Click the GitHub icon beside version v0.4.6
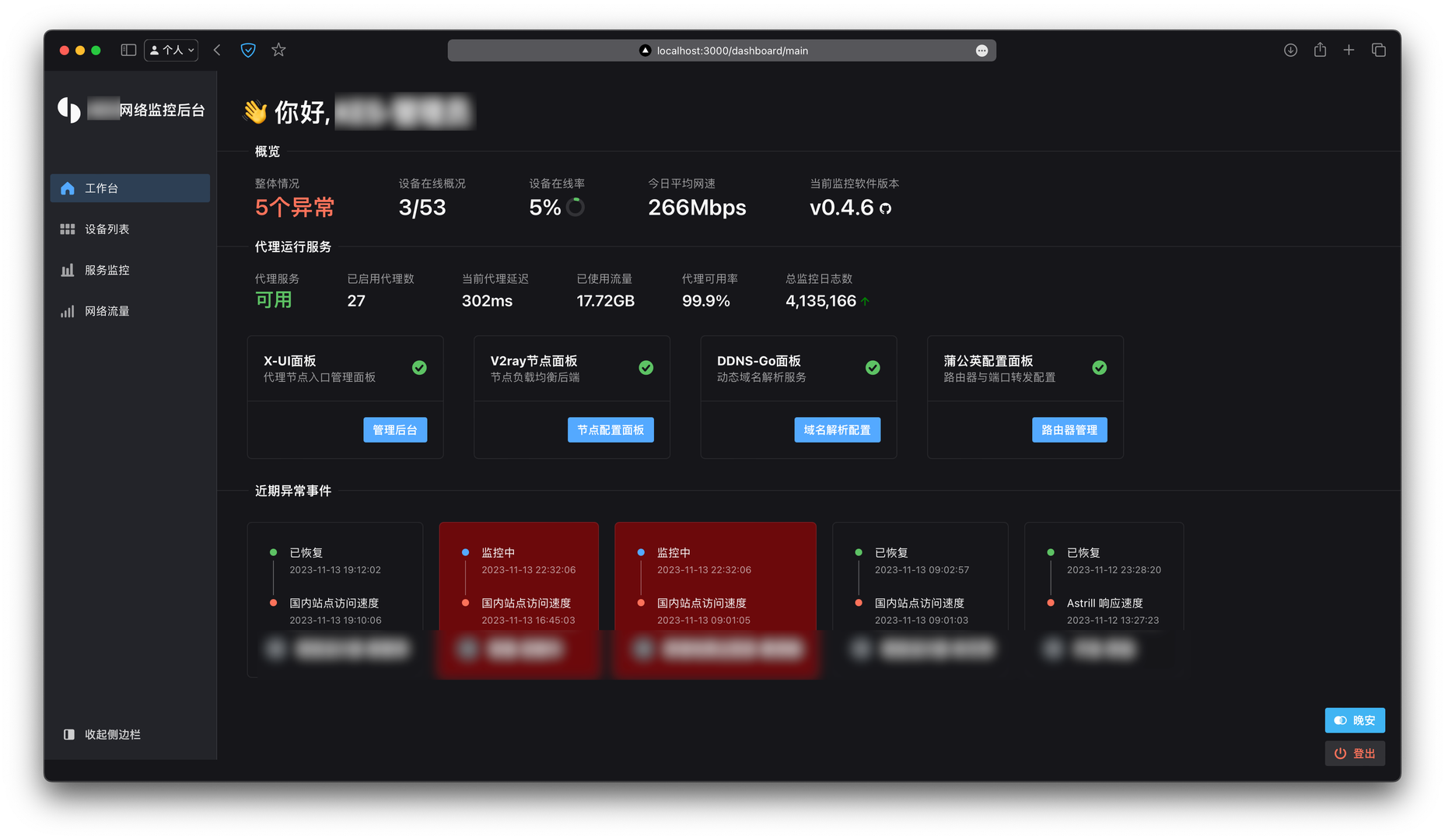1445x840 pixels. tap(885, 208)
